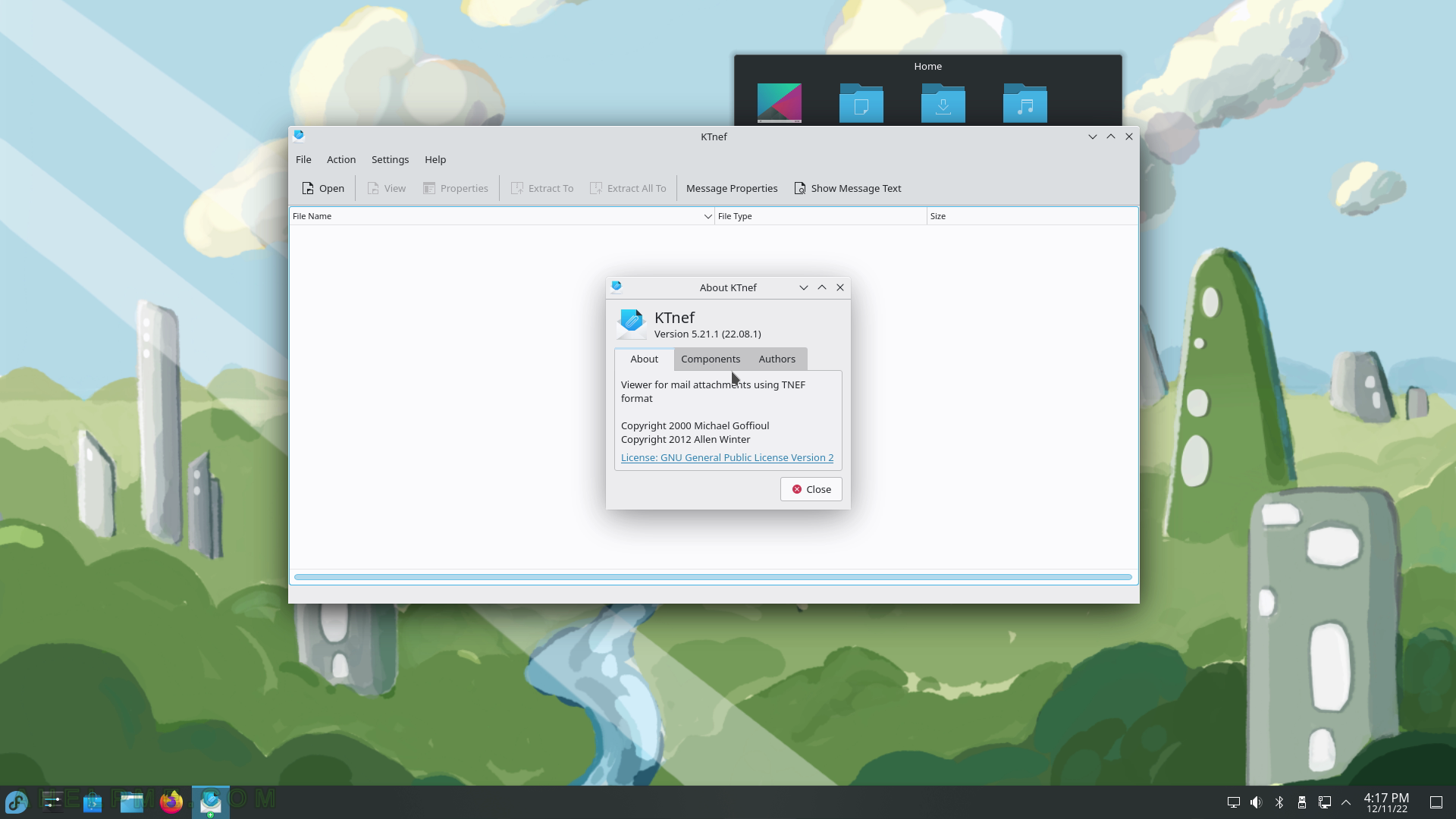The width and height of the screenshot is (1456, 819).
Task: Click the clock showing 4:17 PM
Action: click(1386, 802)
